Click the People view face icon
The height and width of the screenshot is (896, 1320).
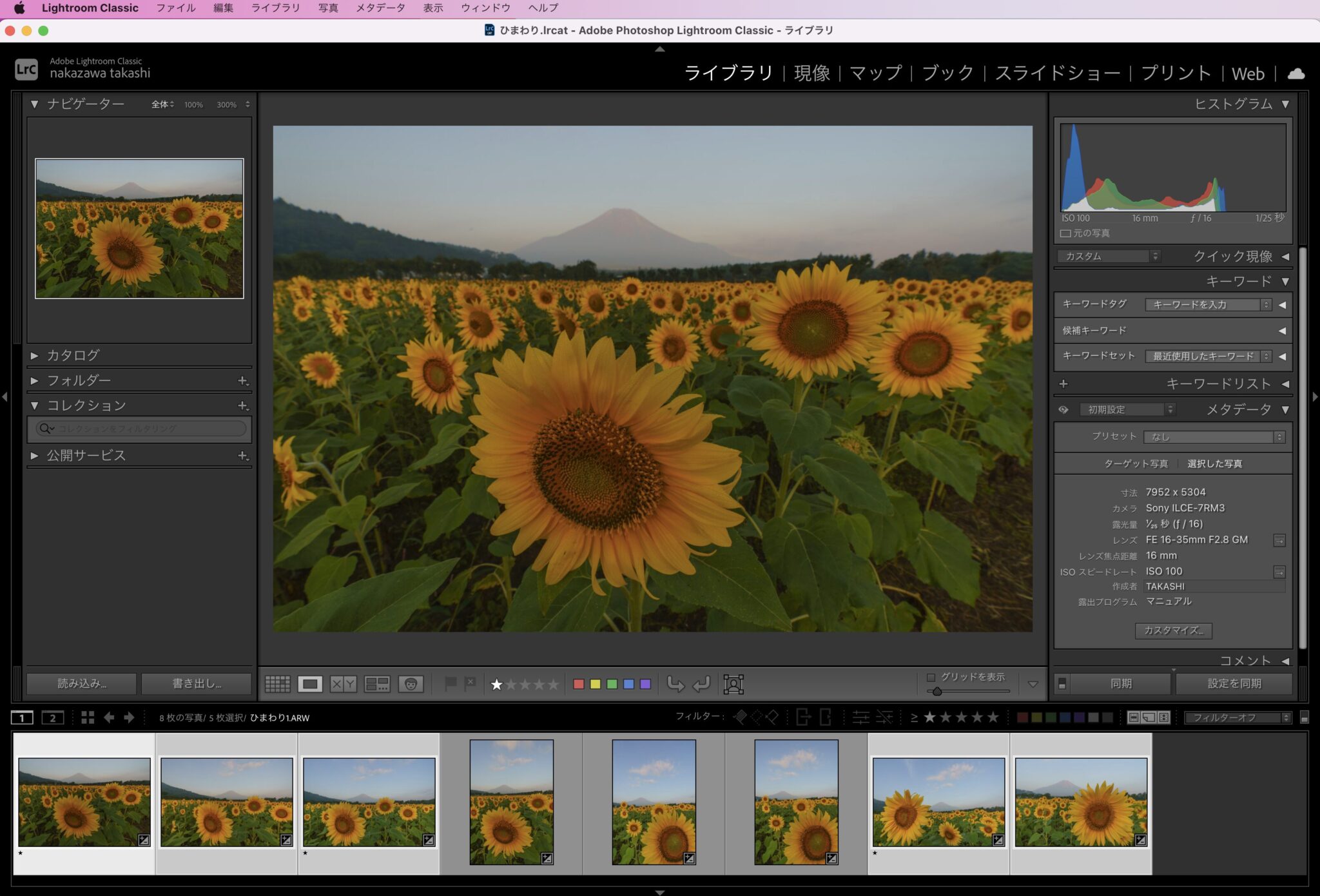pyautogui.click(x=411, y=684)
